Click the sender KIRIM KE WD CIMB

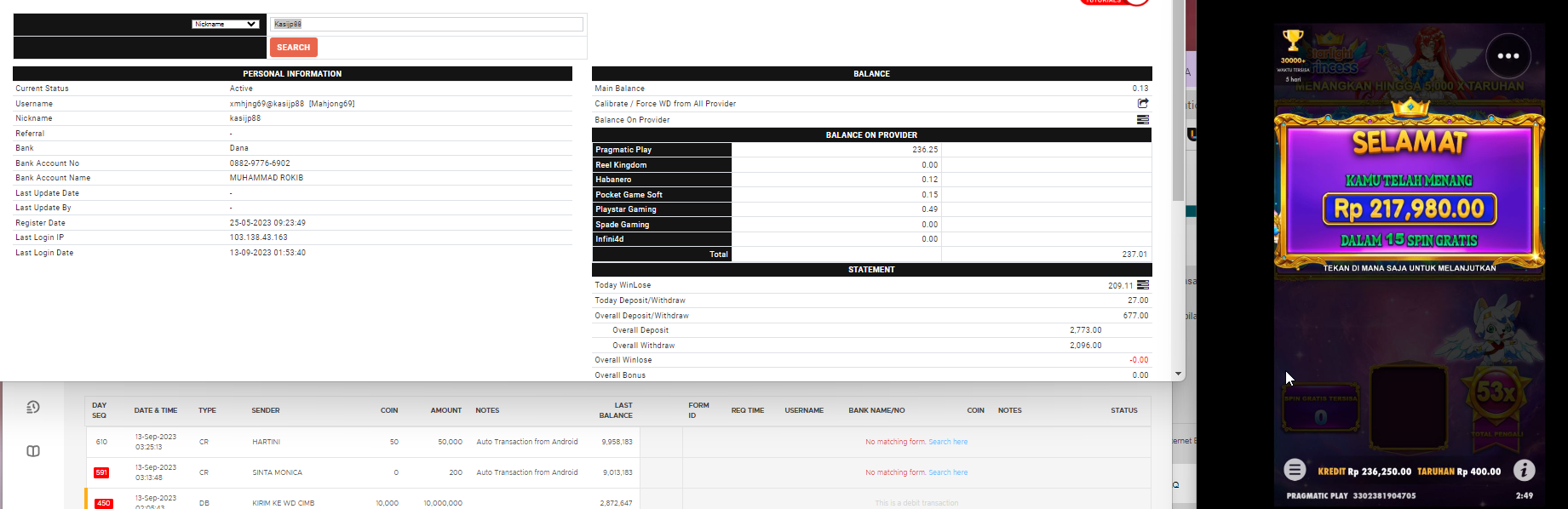[x=284, y=503]
